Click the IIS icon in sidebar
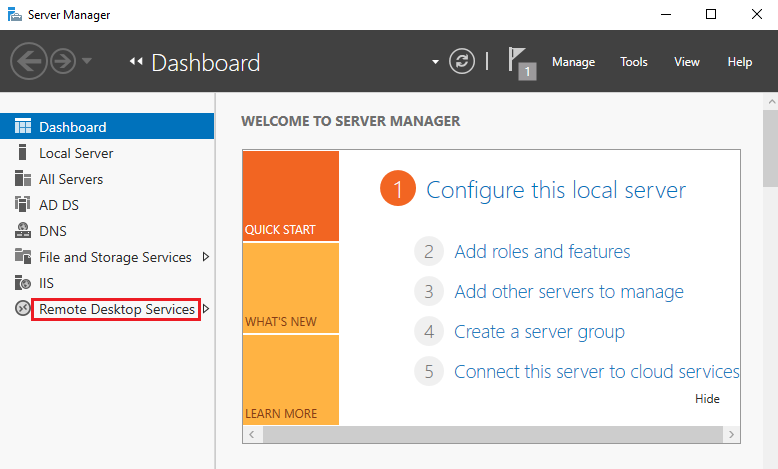The height and width of the screenshot is (469, 778). 23,283
